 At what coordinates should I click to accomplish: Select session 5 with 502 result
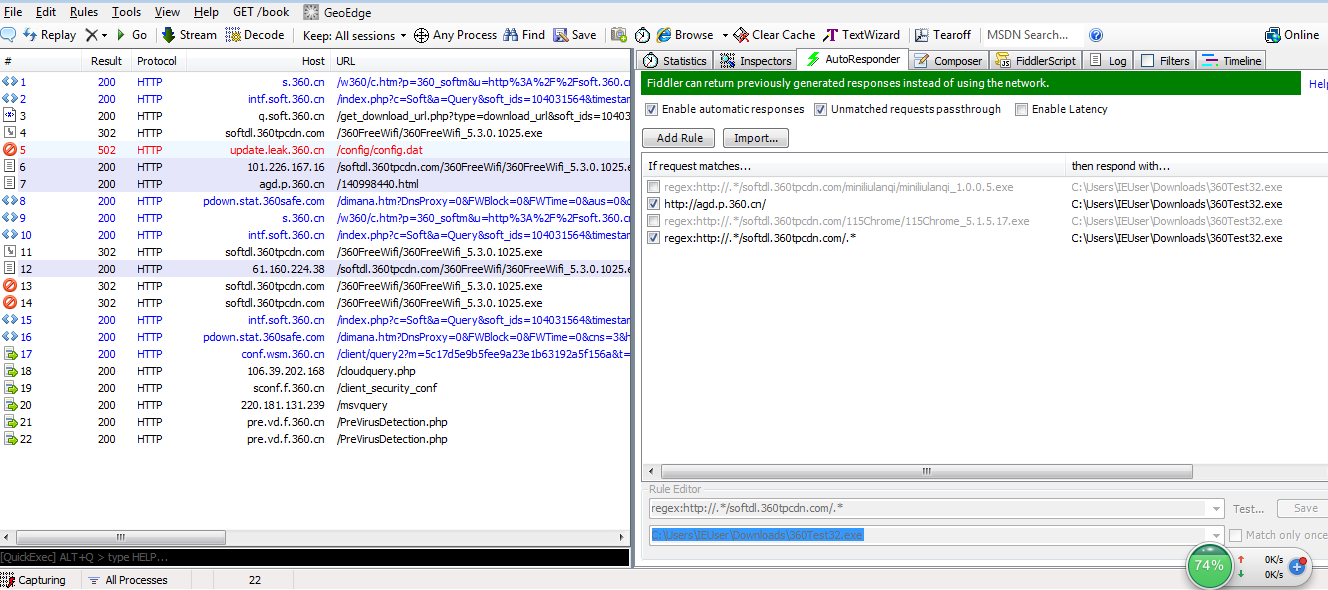coord(315,150)
